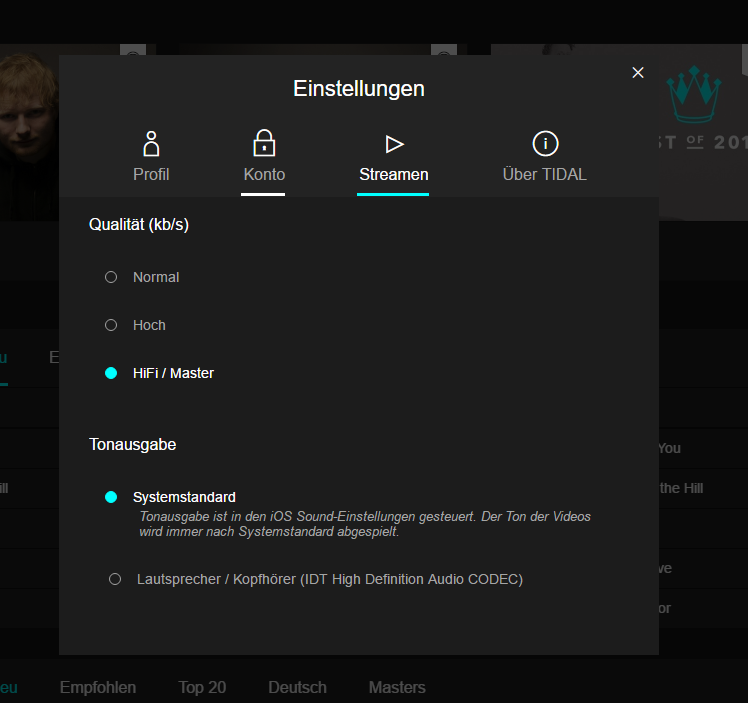Choose Lautsprecher / Kopfhörer output radio button
The width and height of the screenshot is (748, 703).
pyautogui.click(x=115, y=579)
